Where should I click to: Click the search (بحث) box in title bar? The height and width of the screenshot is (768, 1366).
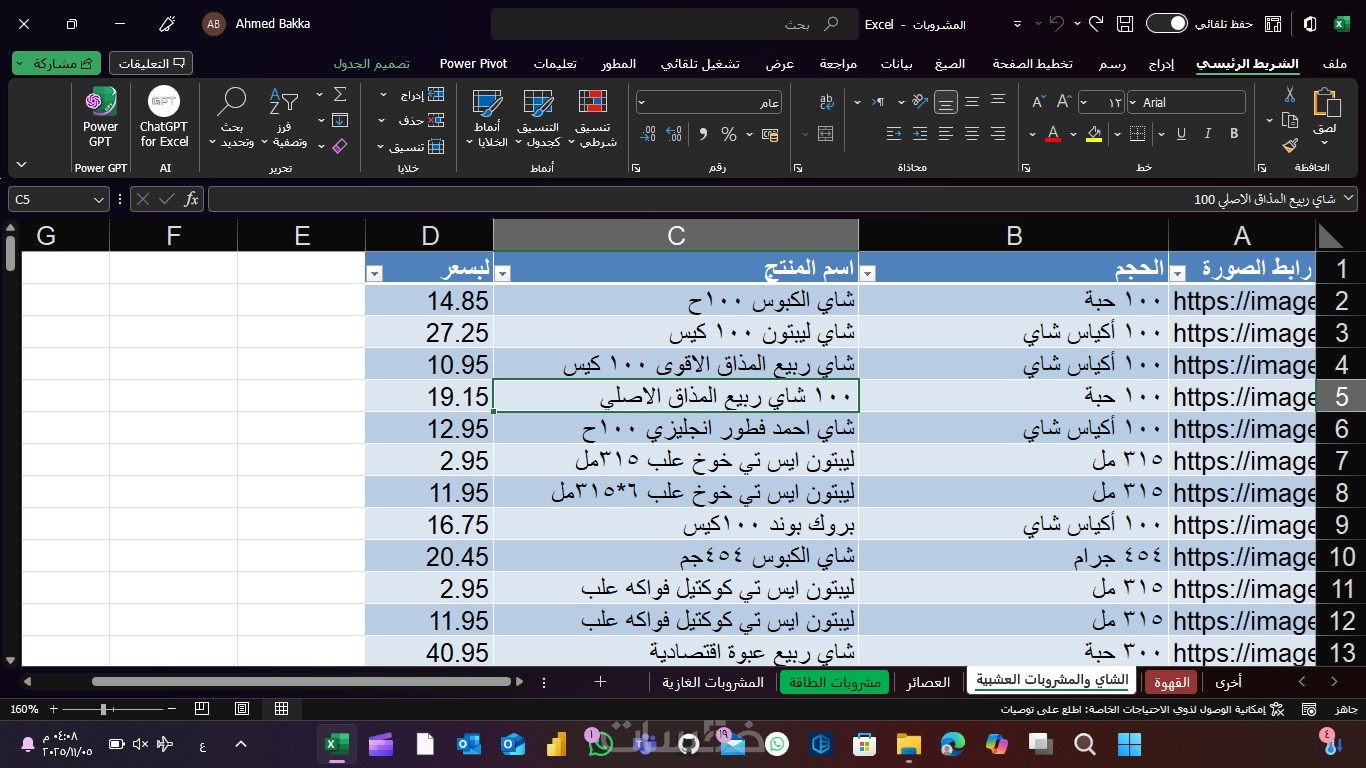coord(675,24)
